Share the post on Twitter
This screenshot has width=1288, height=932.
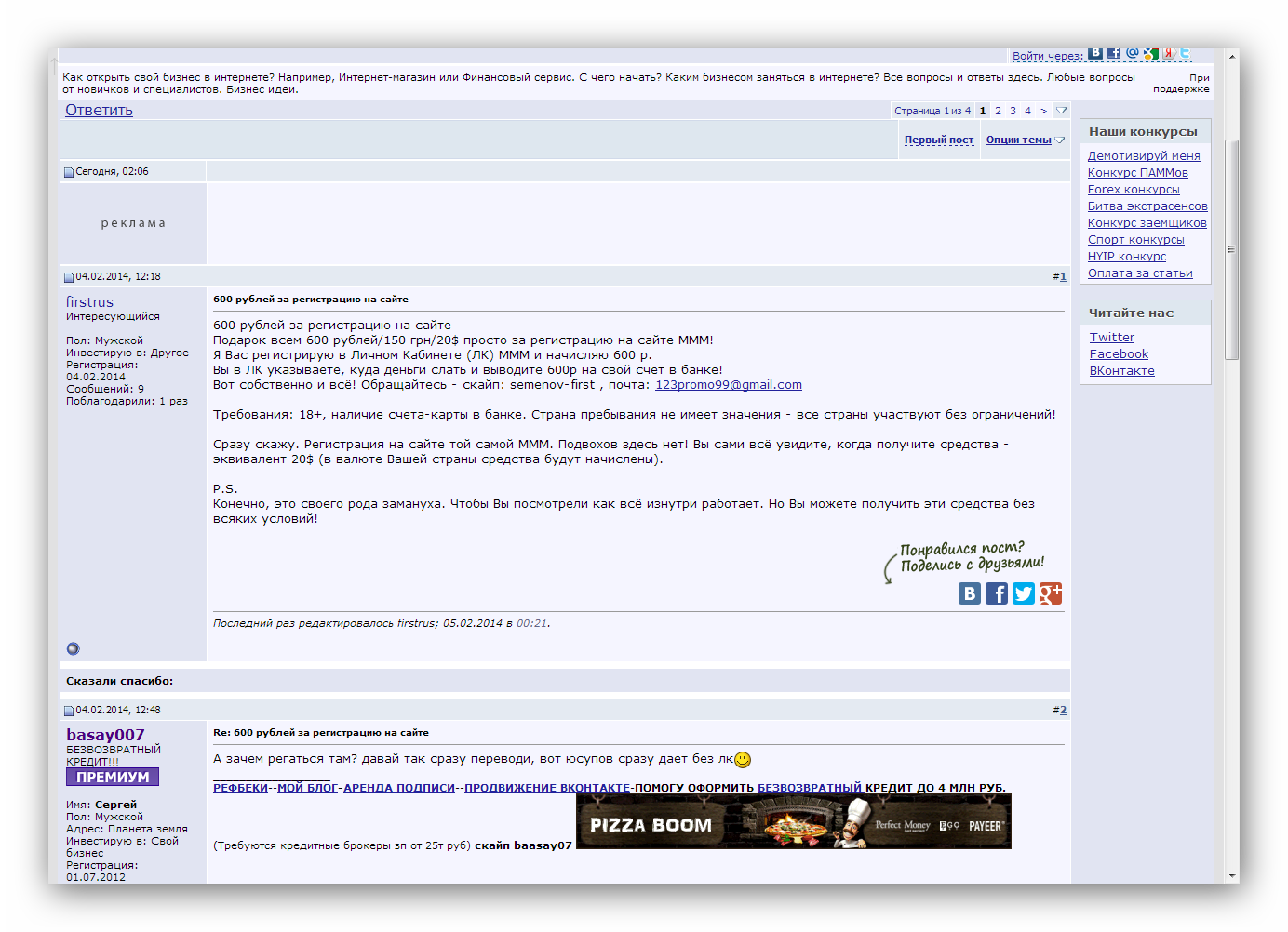pyautogui.click(x=1024, y=593)
